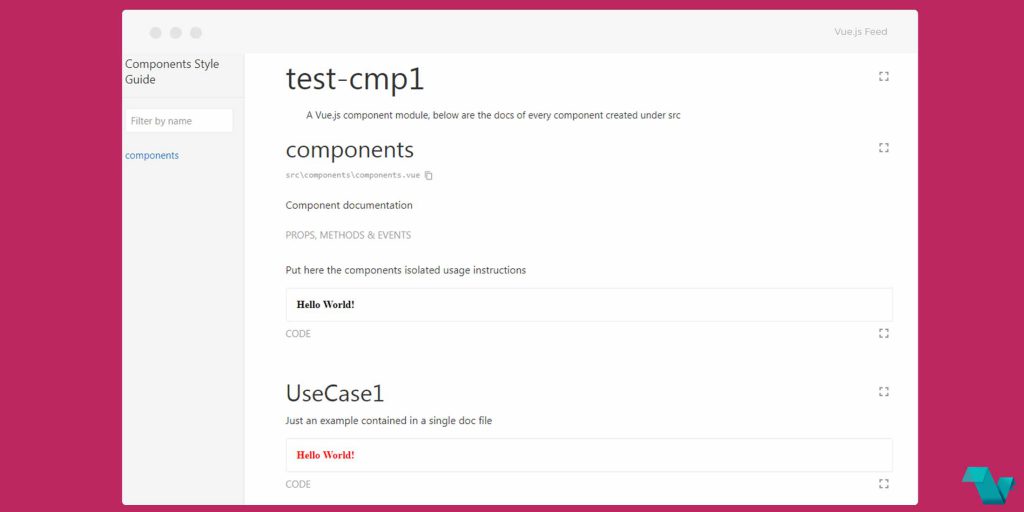Click the red Hello World preview box

(589, 455)
